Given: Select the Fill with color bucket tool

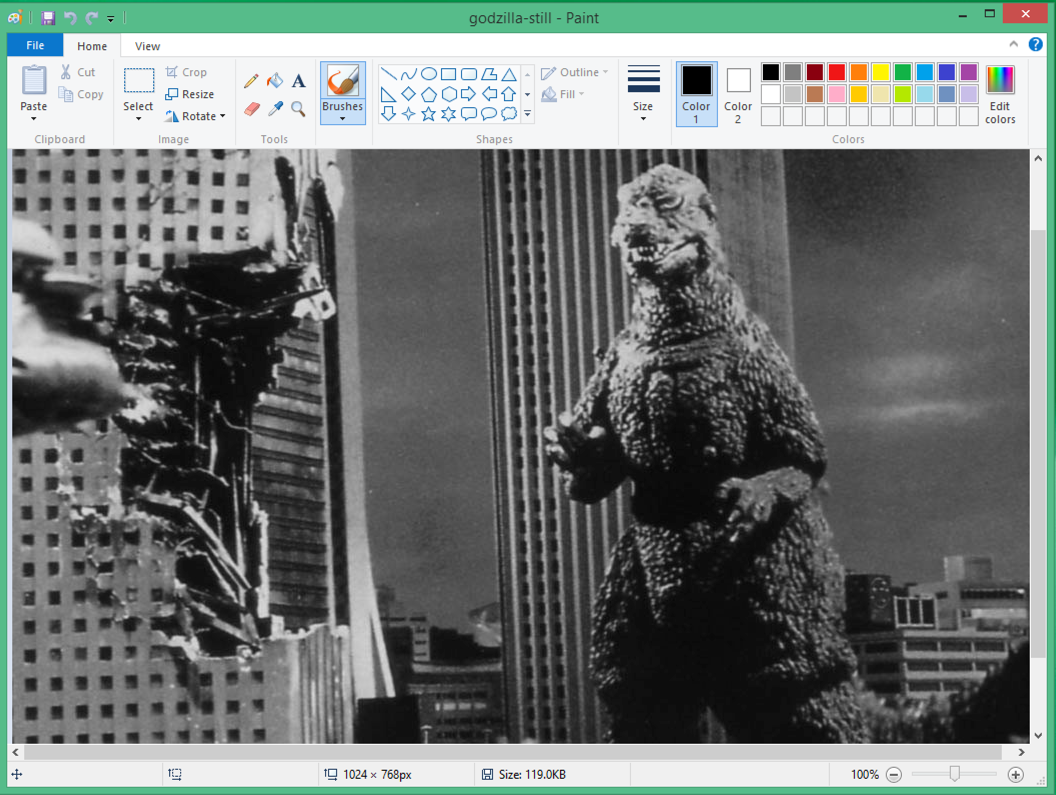Looking at the screenshot, I should [x=275, y=81].
